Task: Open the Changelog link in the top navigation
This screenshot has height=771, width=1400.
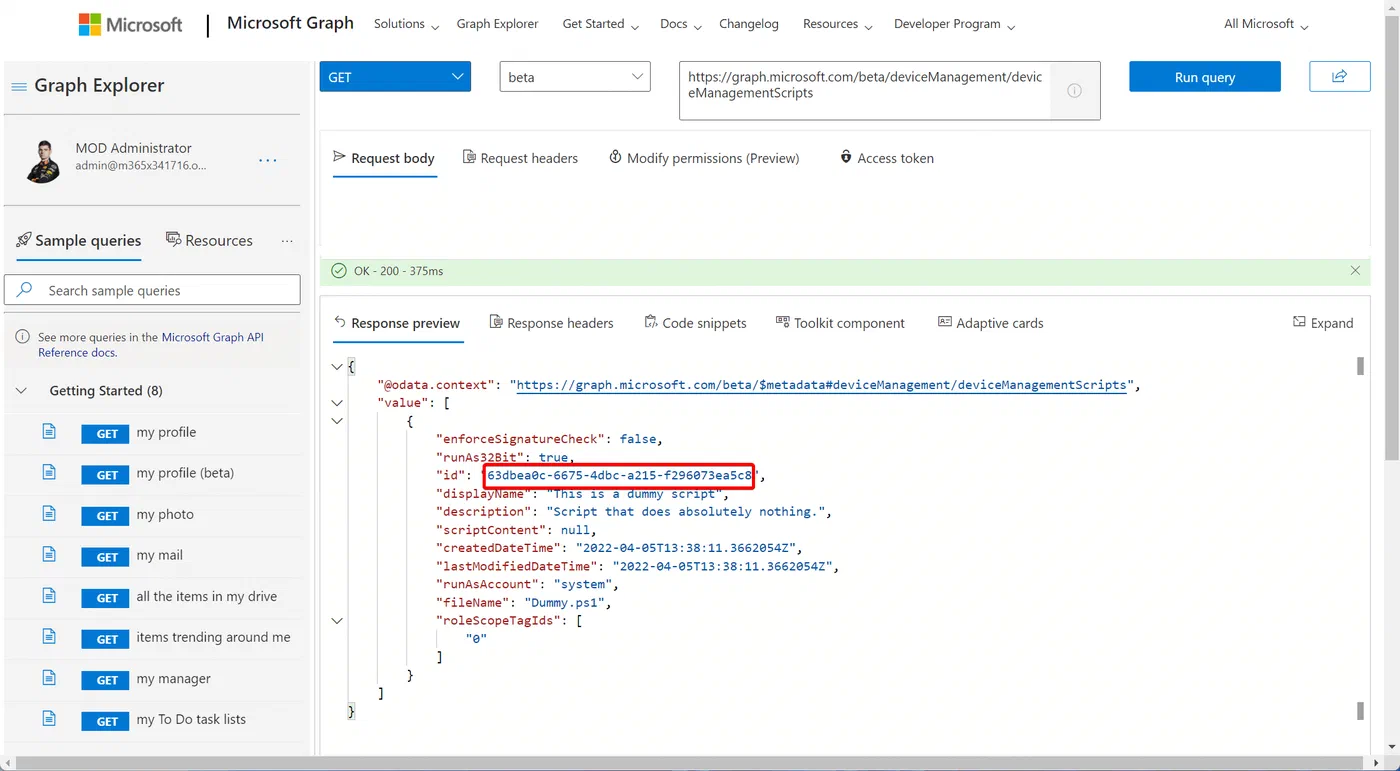Action: pos(749,24)
